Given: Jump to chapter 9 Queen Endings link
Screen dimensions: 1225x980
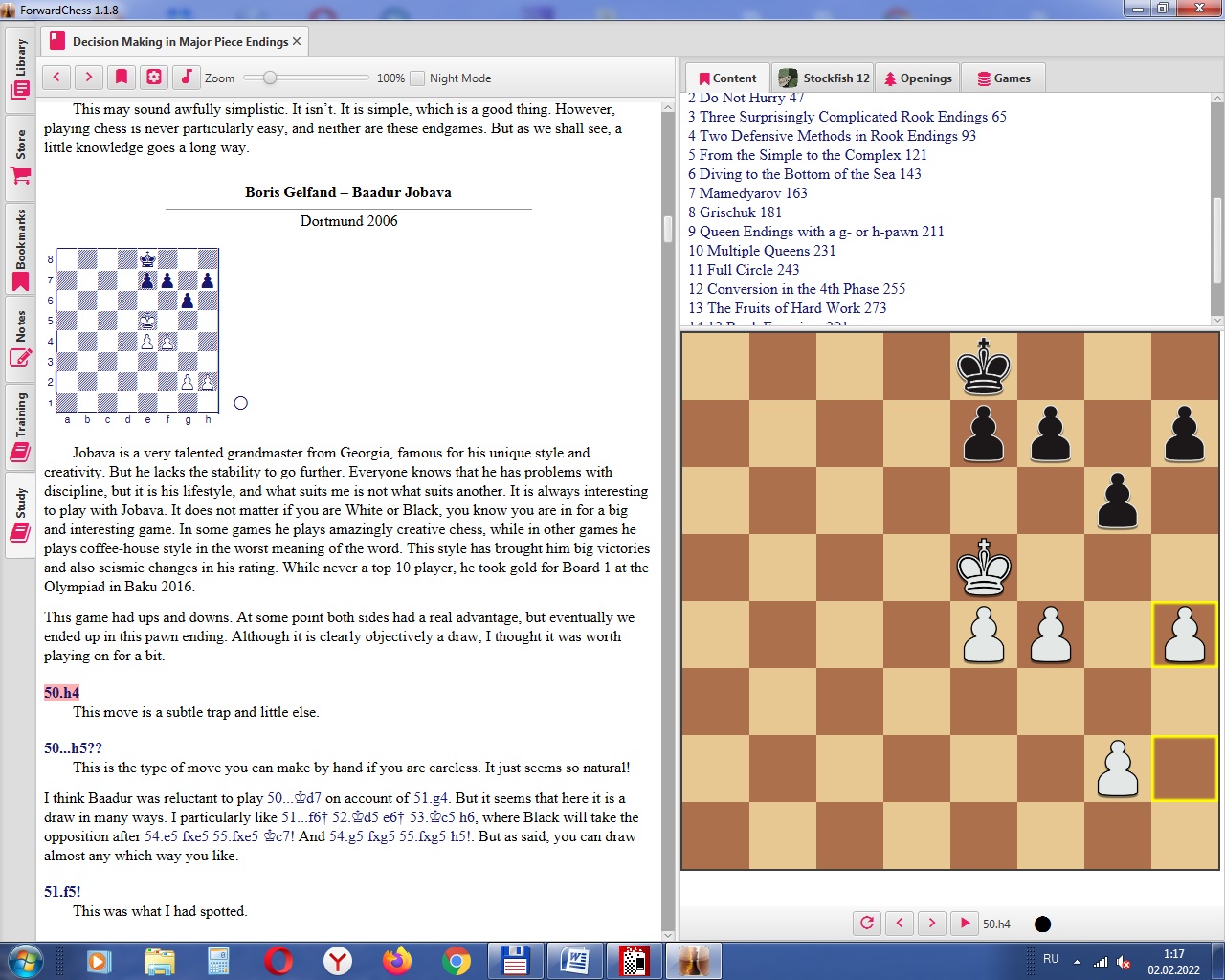Looking at the screenshot, I should coord(815,232).
